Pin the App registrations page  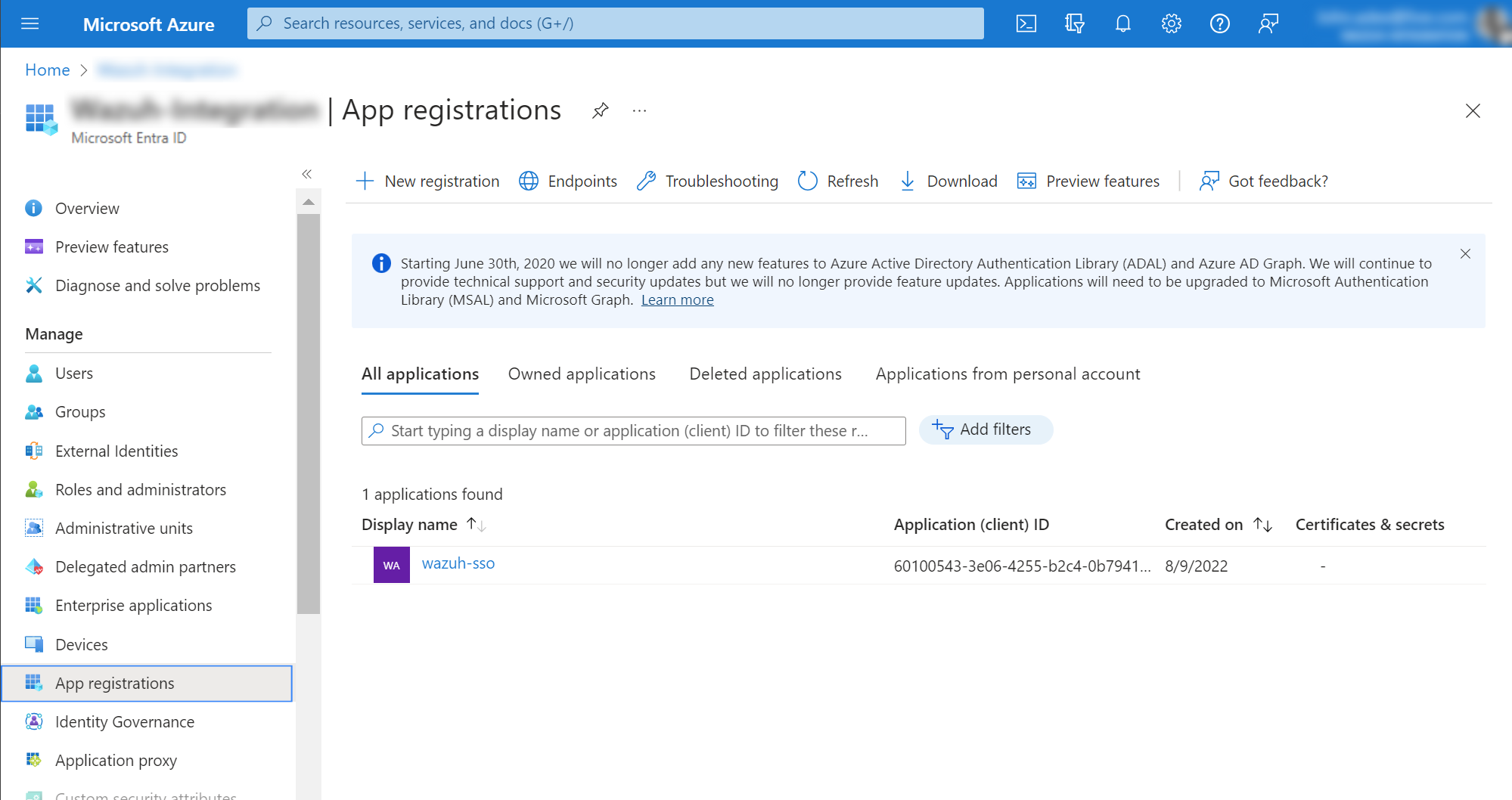tap(600, 111)
